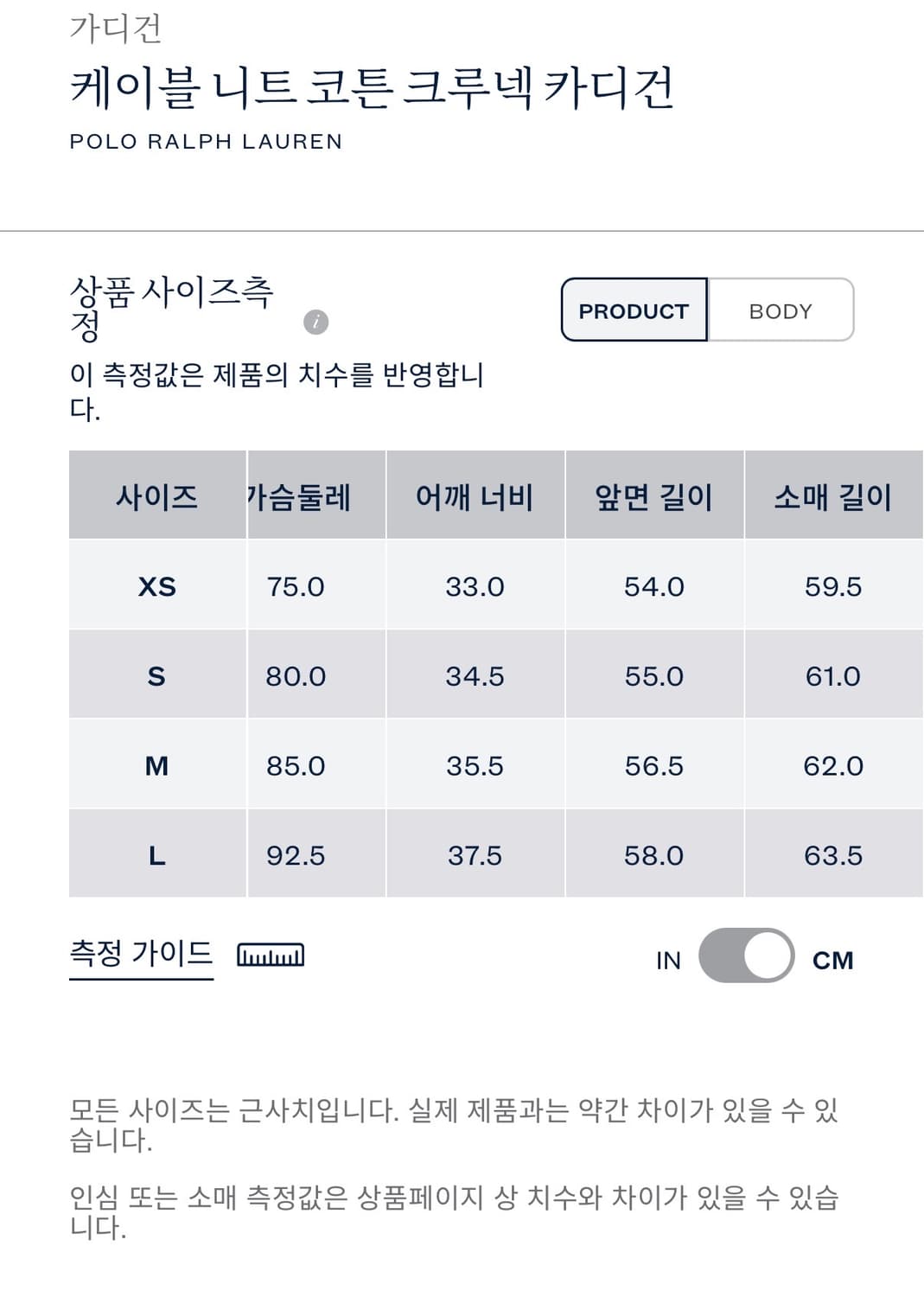Click the info icon next to 상품 사이즈측정
Image resolution: width=924 pixels, height=1297 pixels.
pos(318,323)
